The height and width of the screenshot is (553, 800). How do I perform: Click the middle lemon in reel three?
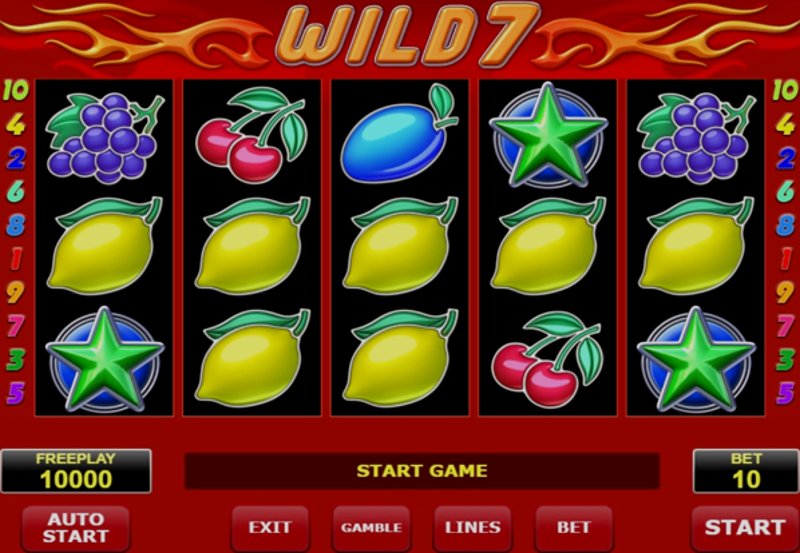pyautogui.click(x=400, y=246)
